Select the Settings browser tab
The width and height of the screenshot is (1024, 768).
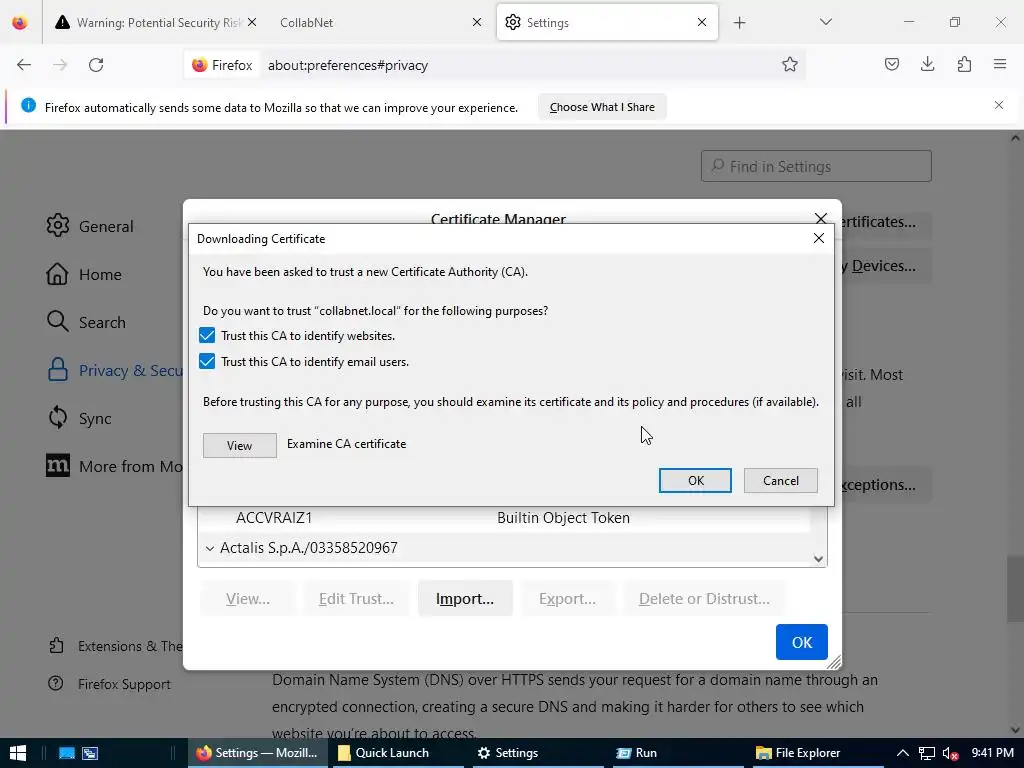click(607, 22)
